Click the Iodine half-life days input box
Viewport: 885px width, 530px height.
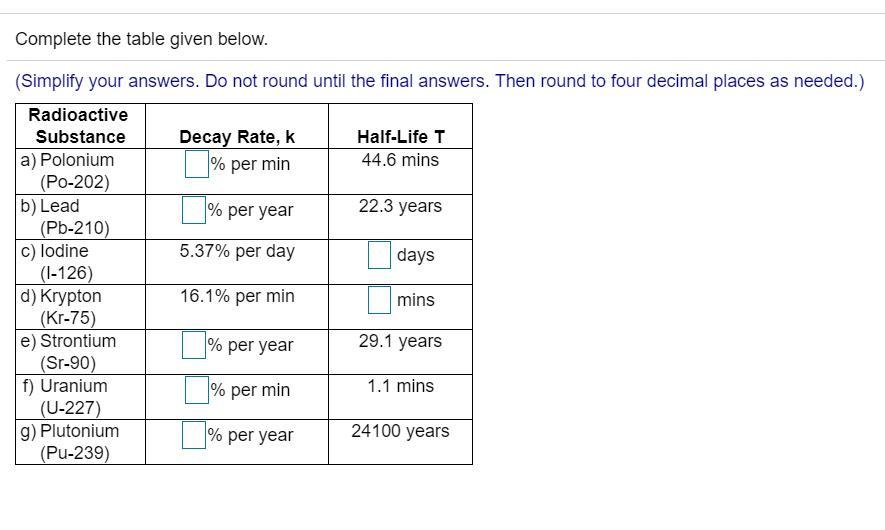pos(379,255)
